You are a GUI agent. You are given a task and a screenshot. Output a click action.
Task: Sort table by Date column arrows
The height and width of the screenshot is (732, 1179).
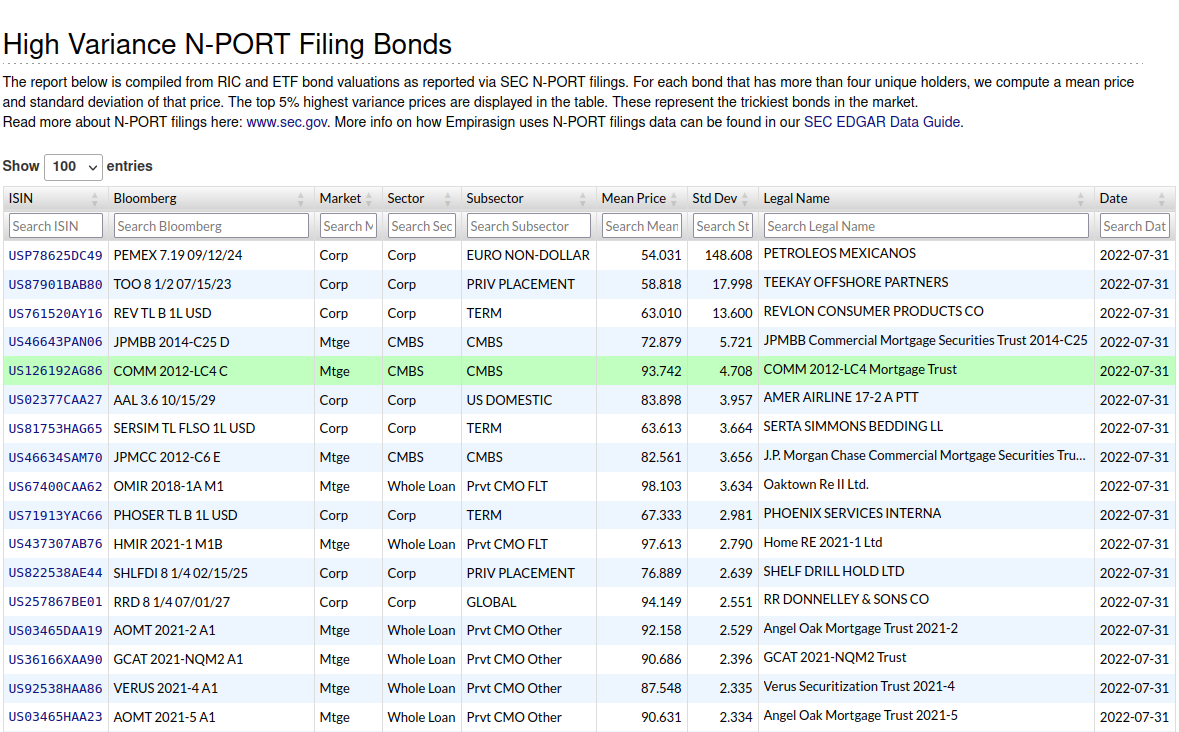pos(1161,199)
